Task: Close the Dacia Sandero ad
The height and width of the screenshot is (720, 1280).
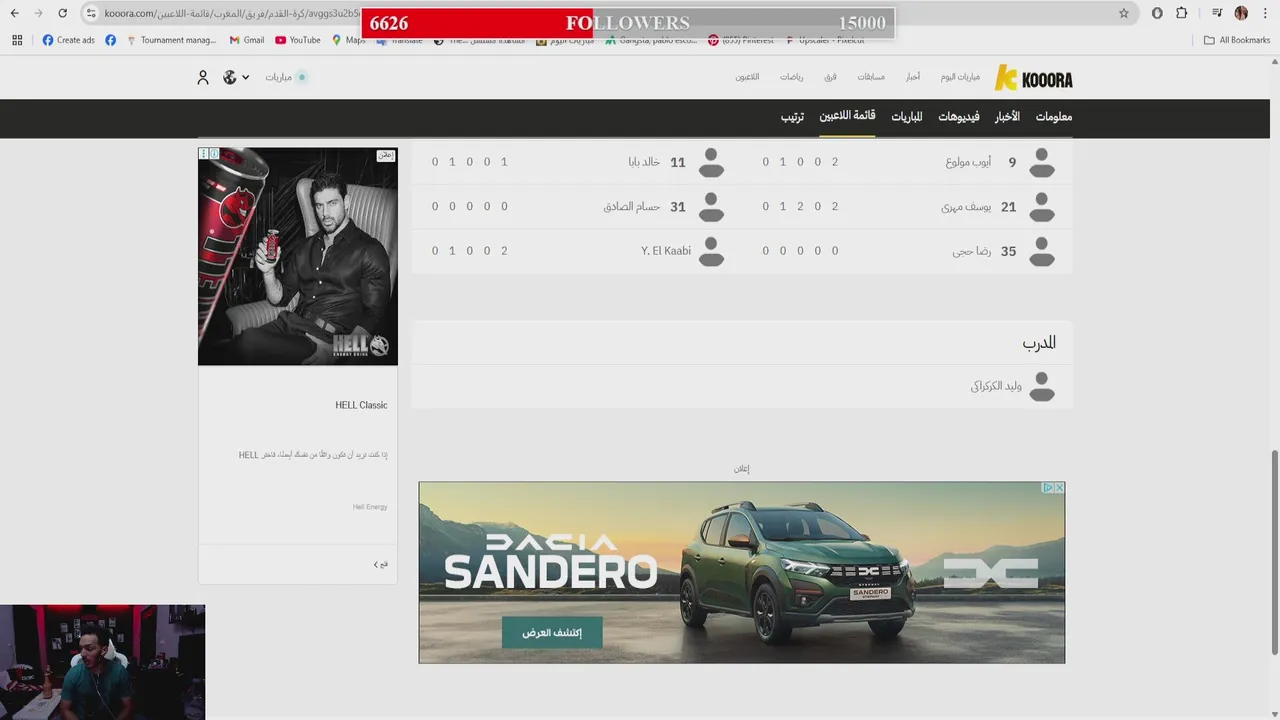Action: 1058,488
